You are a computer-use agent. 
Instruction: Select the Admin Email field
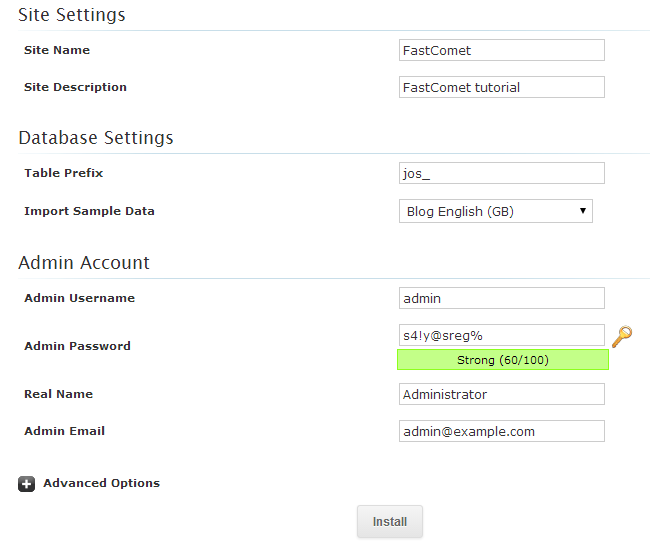[x=501, y=431]
